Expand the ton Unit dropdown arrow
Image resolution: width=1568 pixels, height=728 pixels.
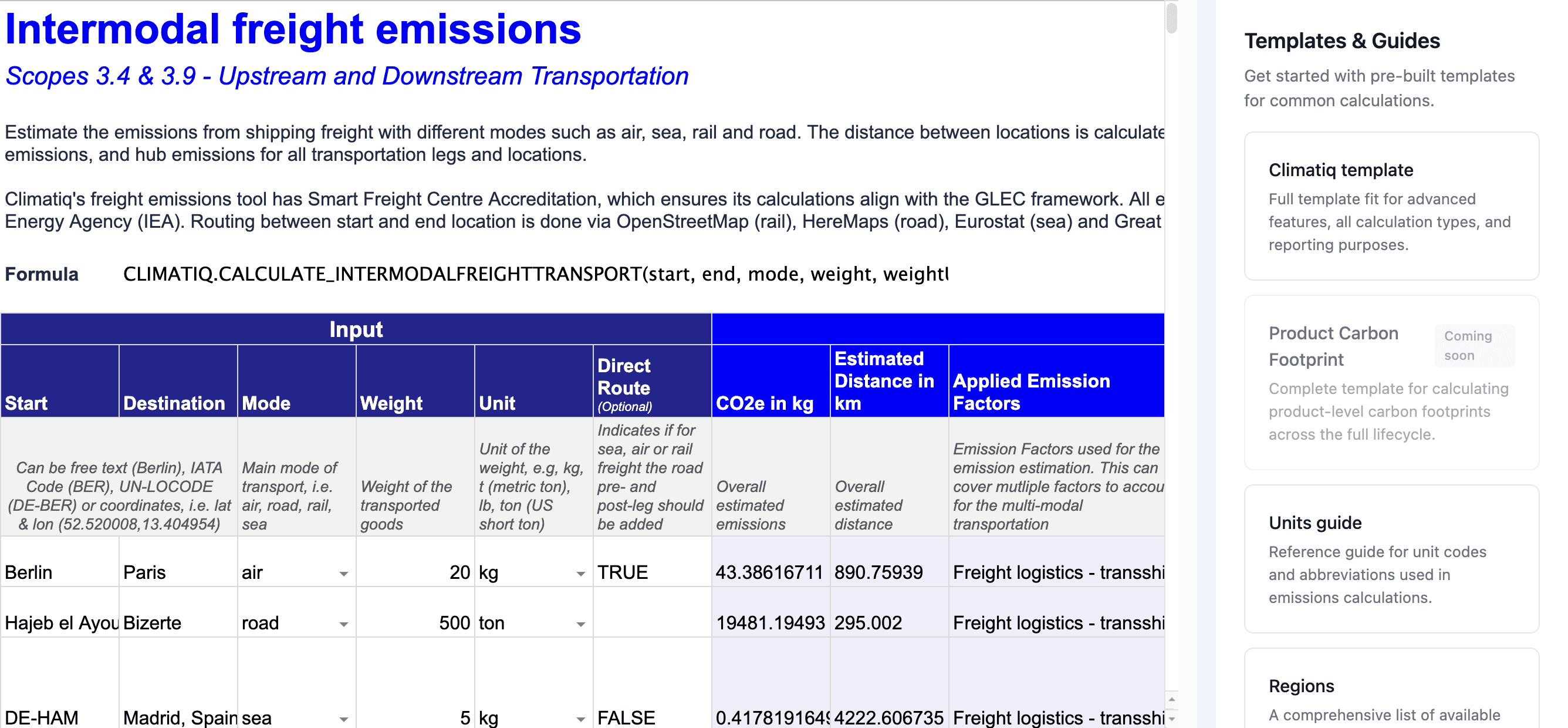point(580,625)
